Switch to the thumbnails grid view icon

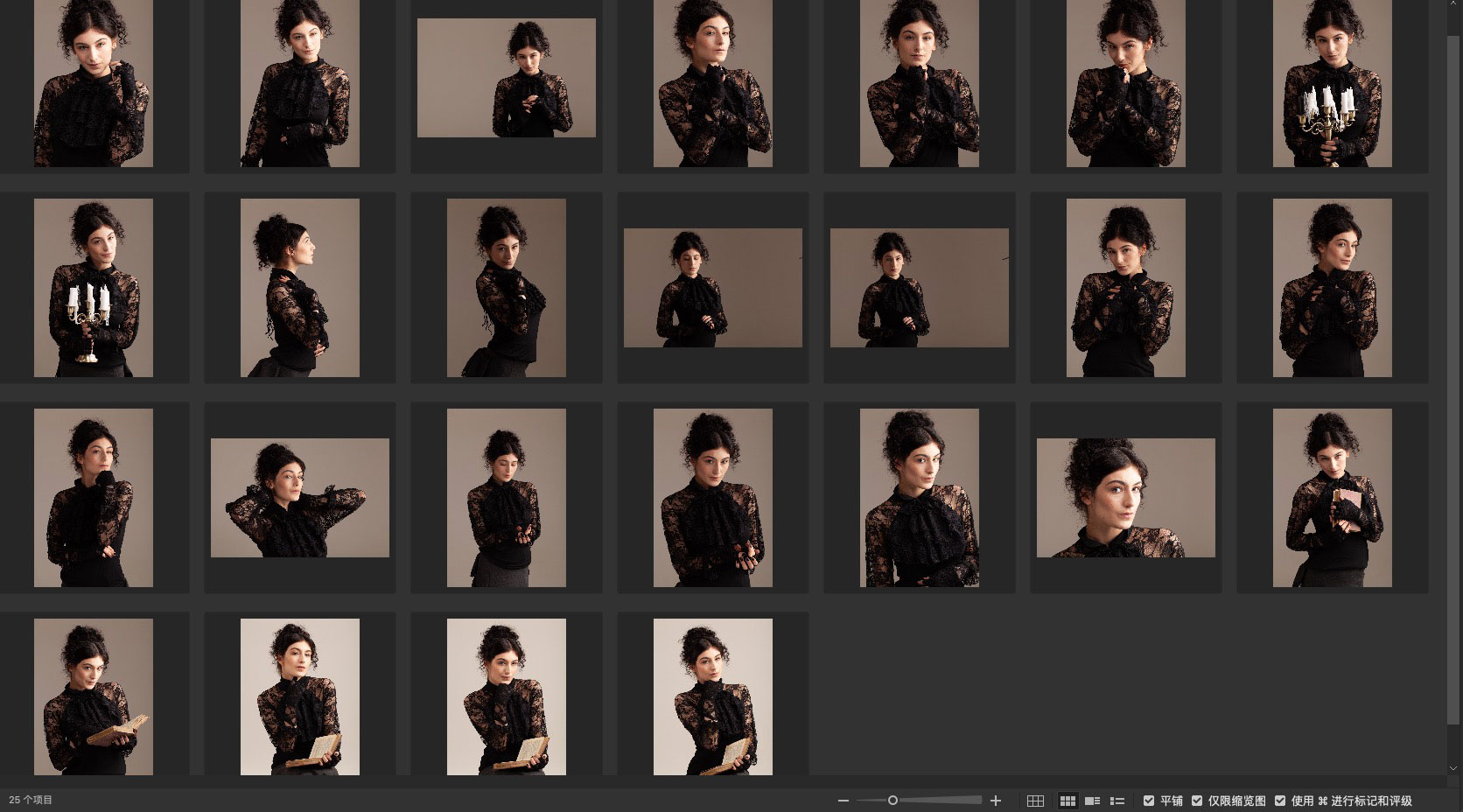click(1067, 801)
